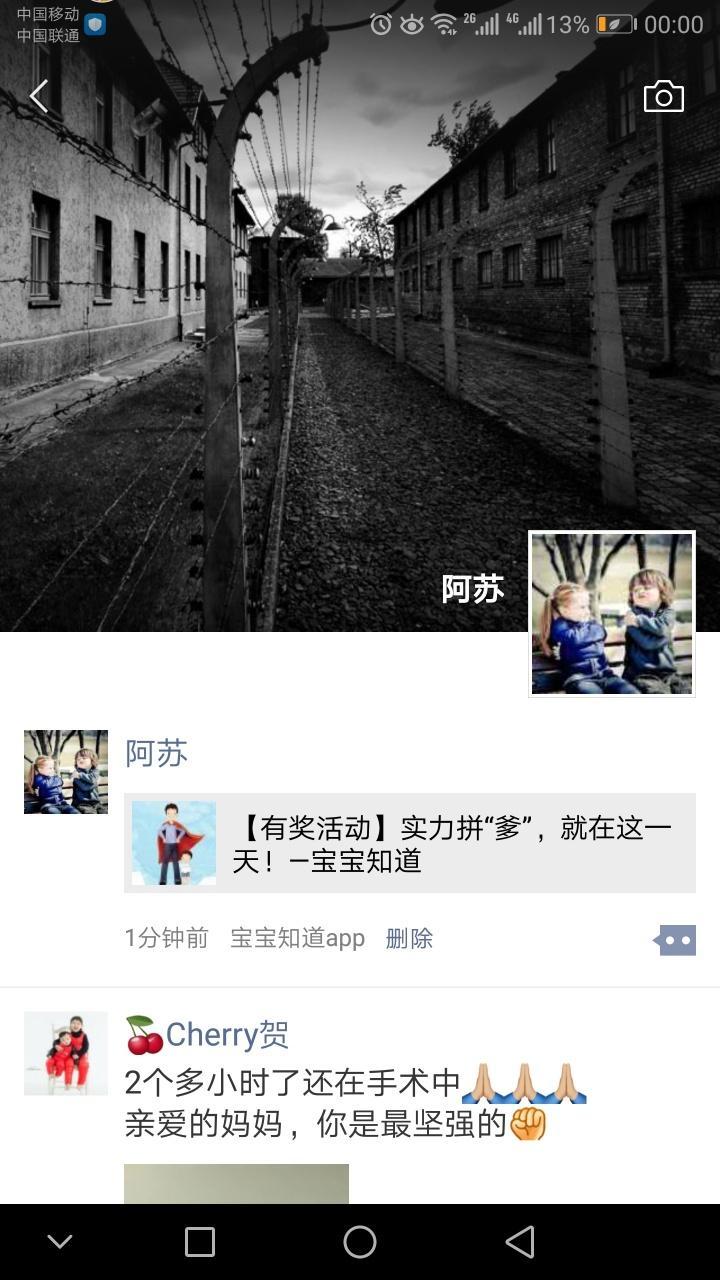This screenshot has width=720, height=1280.
Task: Tap the back arrow icon
Action: [x=39, y=97]
